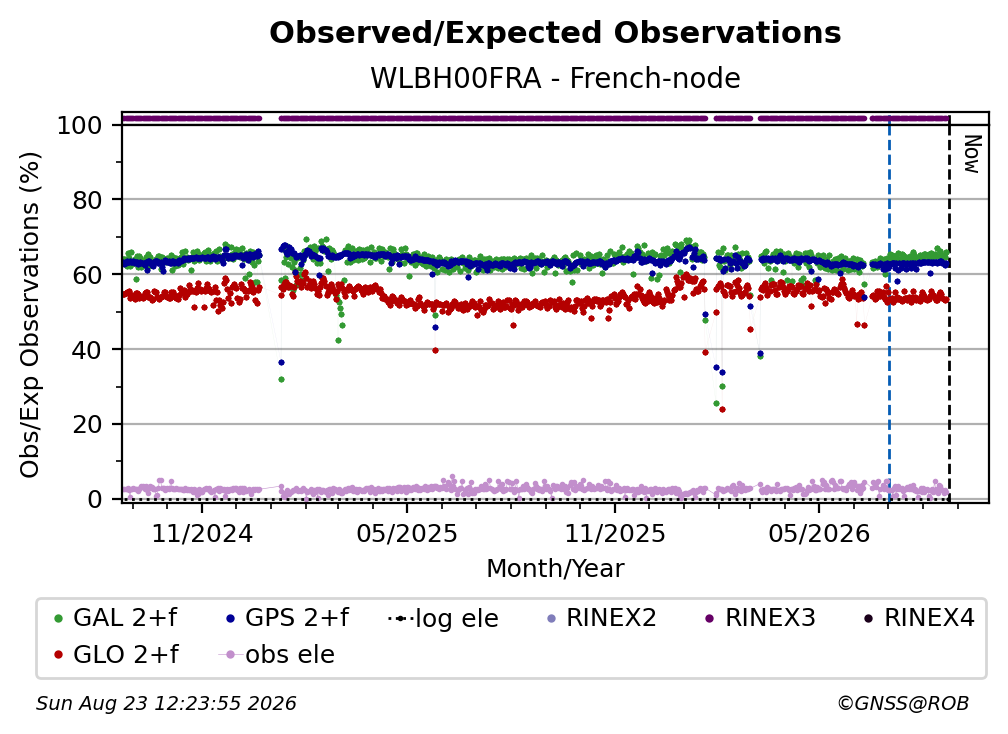The width and height of the screenshot is (1008, 734).
Task: Click the log ele dotted legend marker
Action: [400, 619]
